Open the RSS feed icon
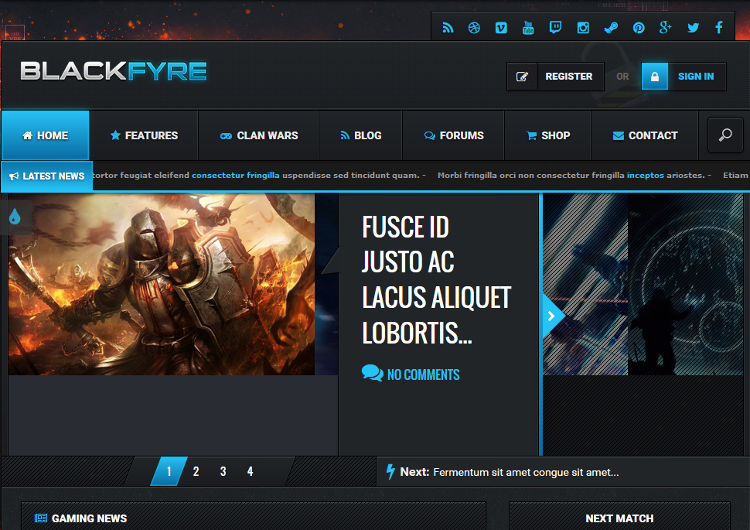The image size is (750, 530). pos(448,28)
